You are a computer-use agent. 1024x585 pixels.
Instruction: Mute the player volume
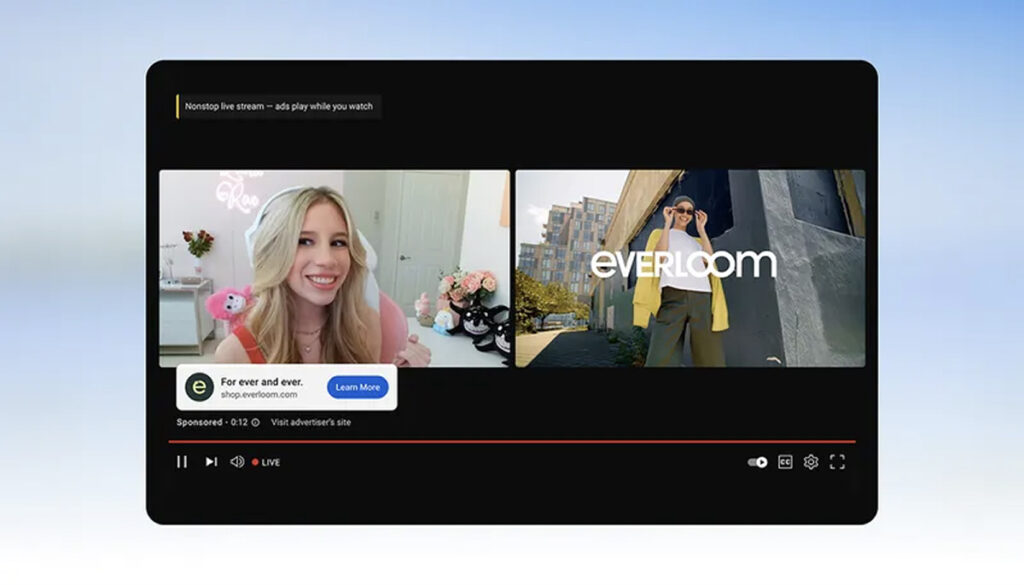[x=237, y=462]
